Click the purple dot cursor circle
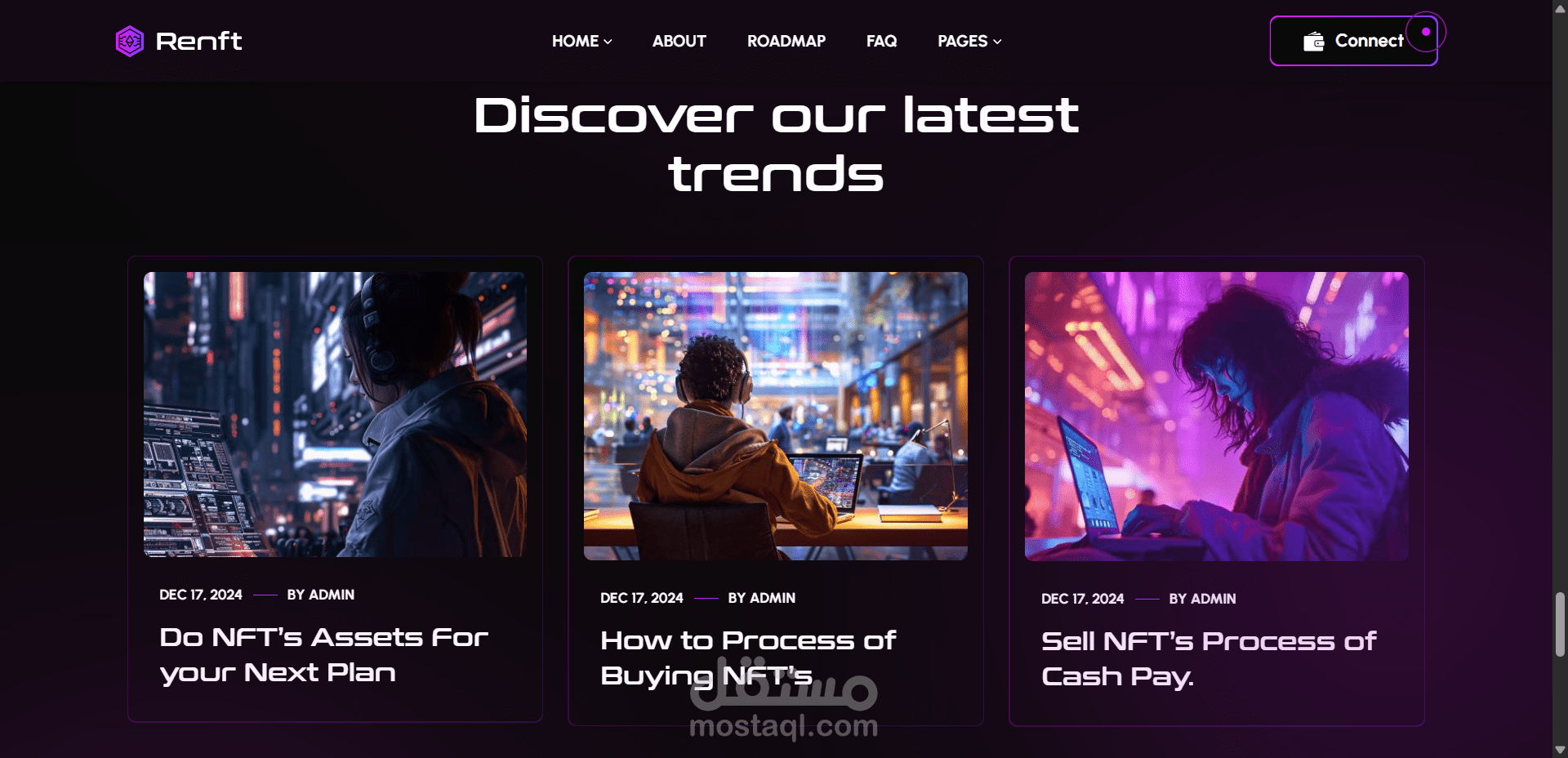Screen dimensions: 1568x758 click(1426, 32)
